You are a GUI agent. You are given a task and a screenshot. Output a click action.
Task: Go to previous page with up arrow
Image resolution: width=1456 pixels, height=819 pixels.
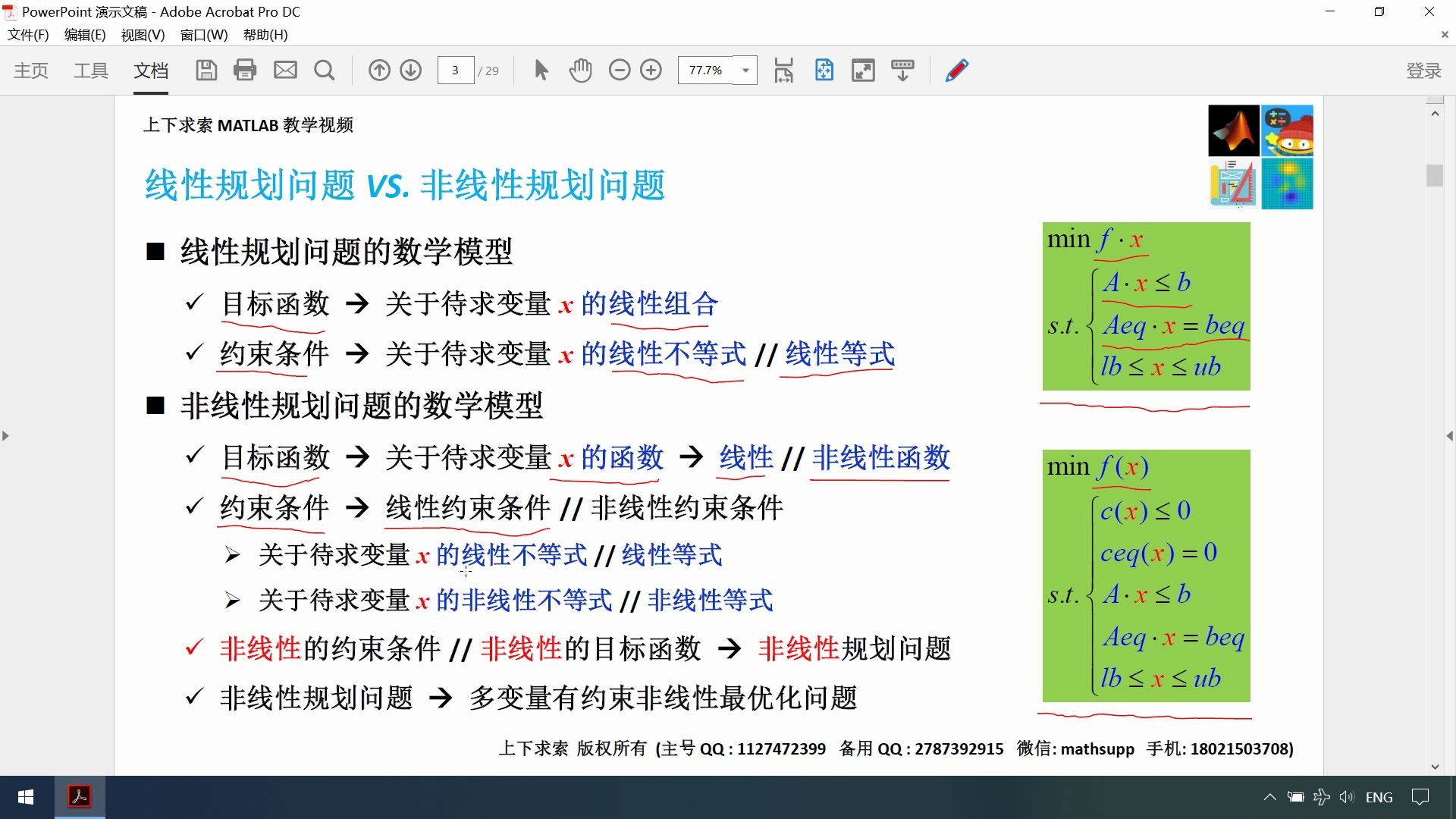[x=380, y=70]
